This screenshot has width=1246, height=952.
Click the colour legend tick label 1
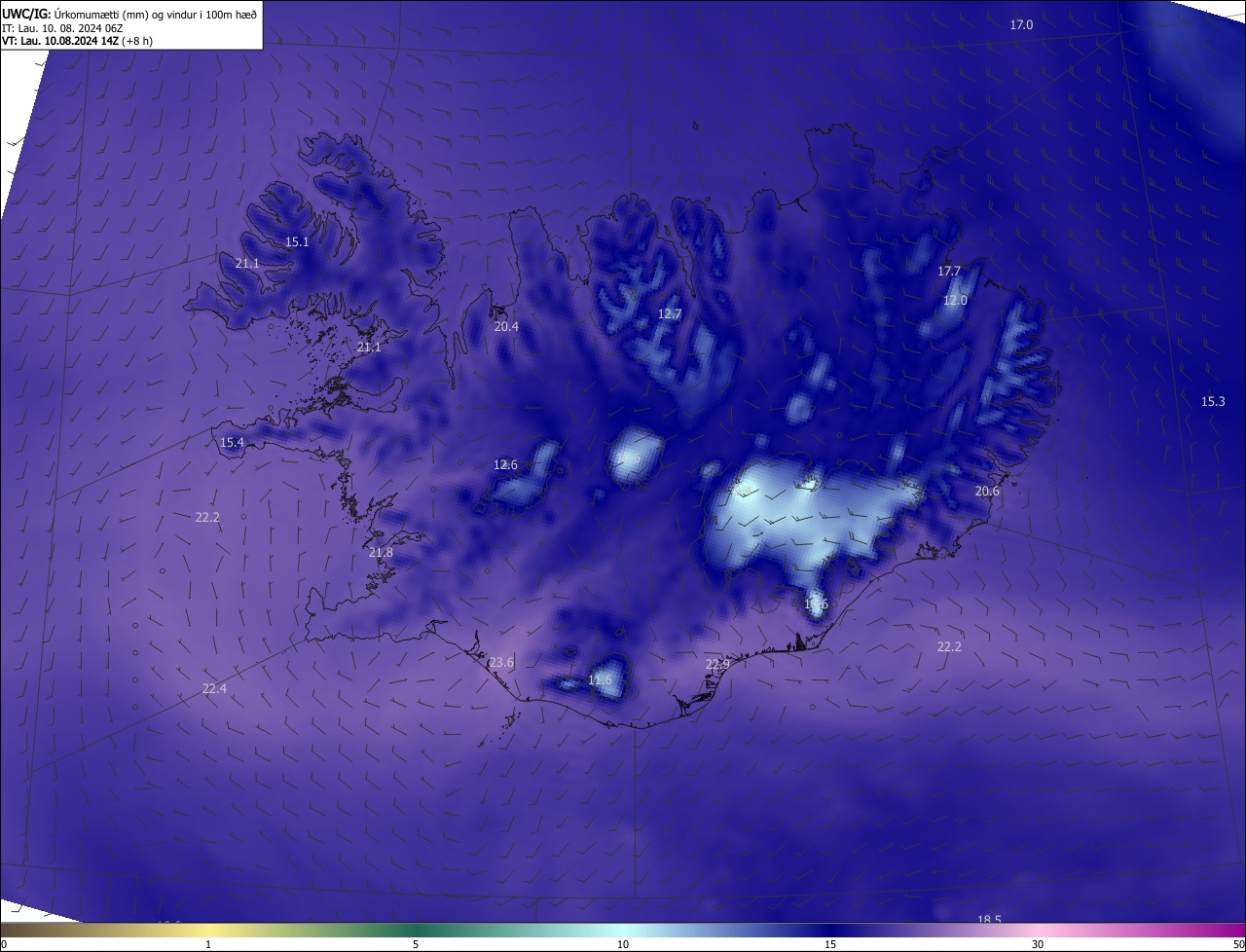pos(208,944)
